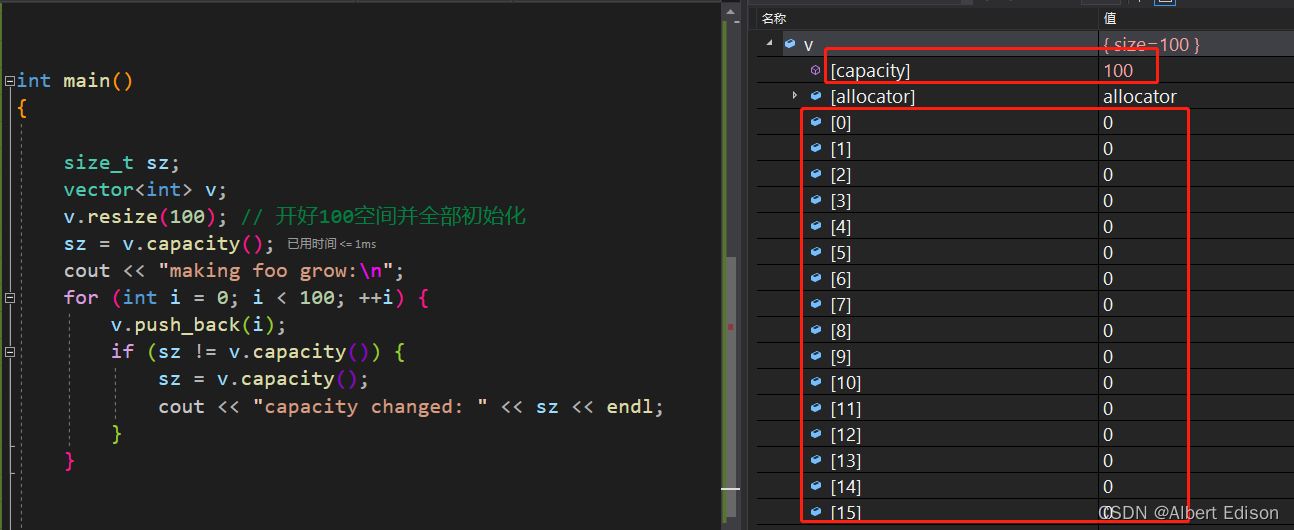Click the icon next to [allocator]
The image size is (1294, 530).
tap(815, 96)
